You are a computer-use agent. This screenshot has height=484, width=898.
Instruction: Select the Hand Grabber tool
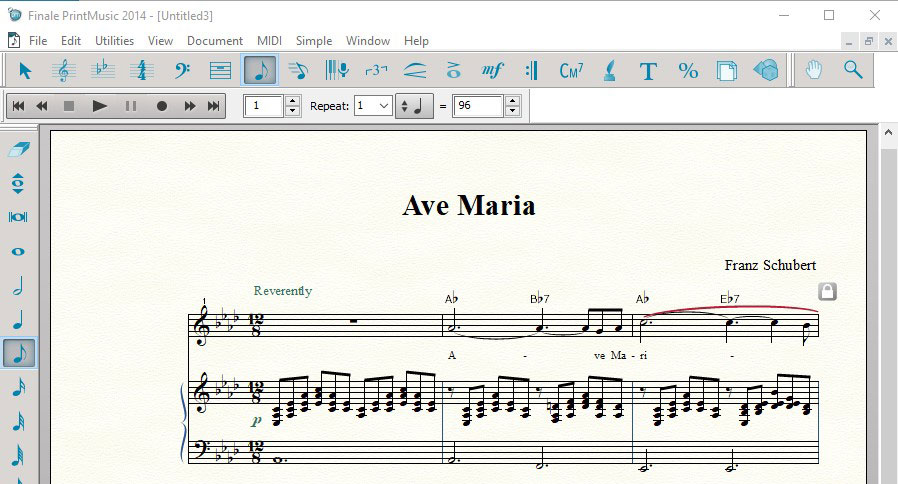pos(814,70)
